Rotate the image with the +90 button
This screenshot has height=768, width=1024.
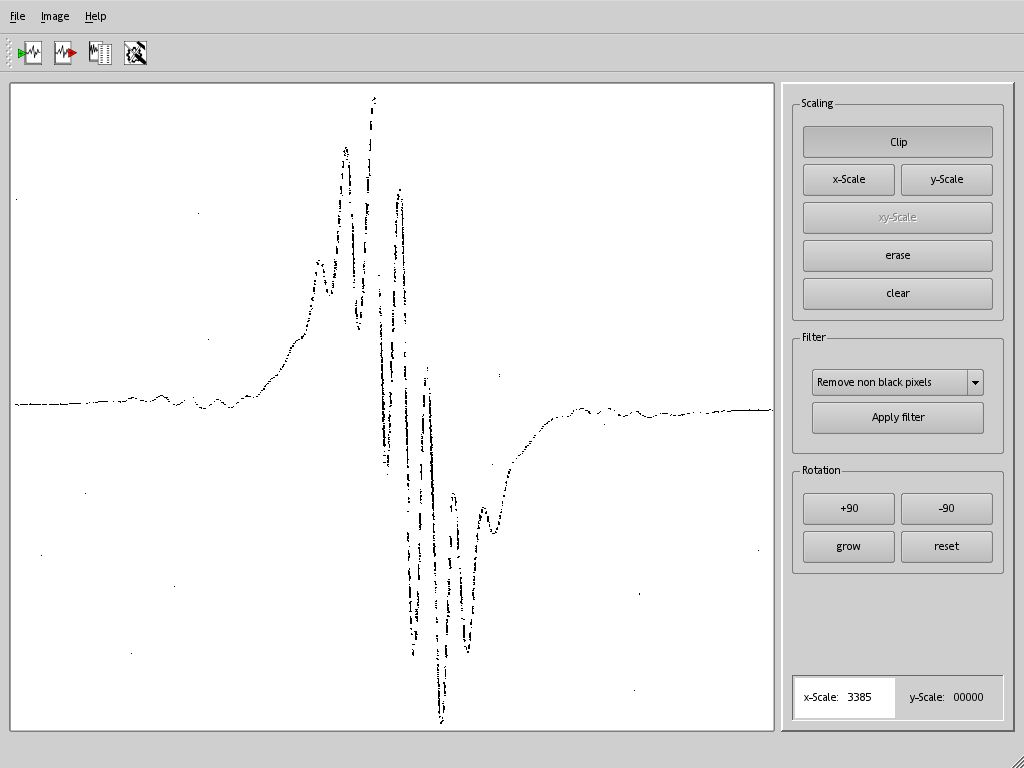coord(849,509)
